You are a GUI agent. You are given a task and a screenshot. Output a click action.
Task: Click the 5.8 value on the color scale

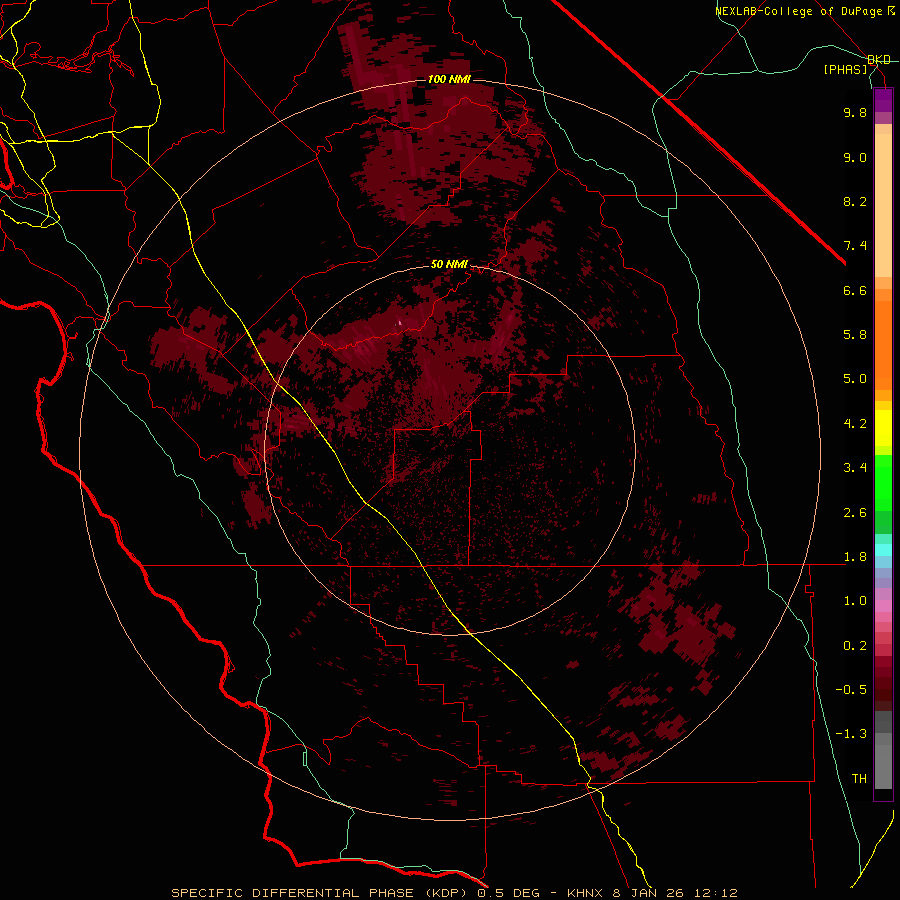click(855, 335)
